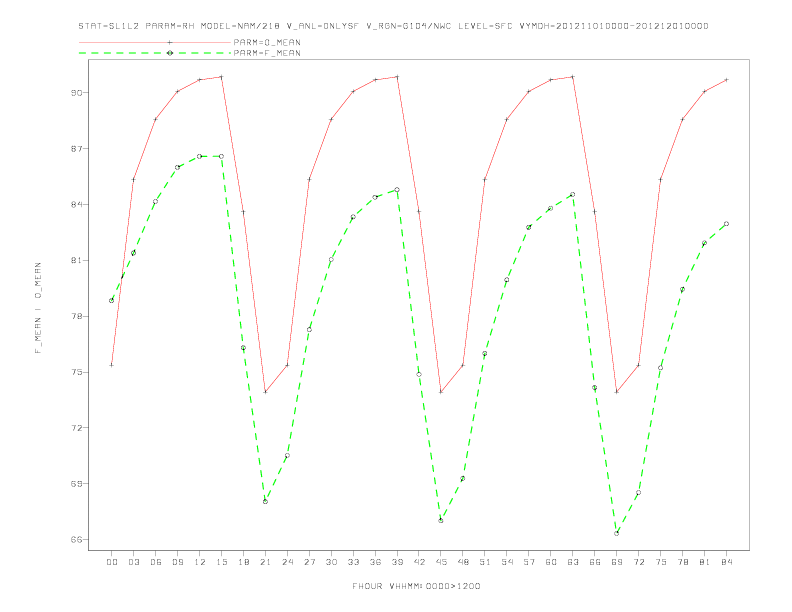792x612 pixels.
Task: Click the 00 forecast hour x-axis label
Action: coord(112,562)
